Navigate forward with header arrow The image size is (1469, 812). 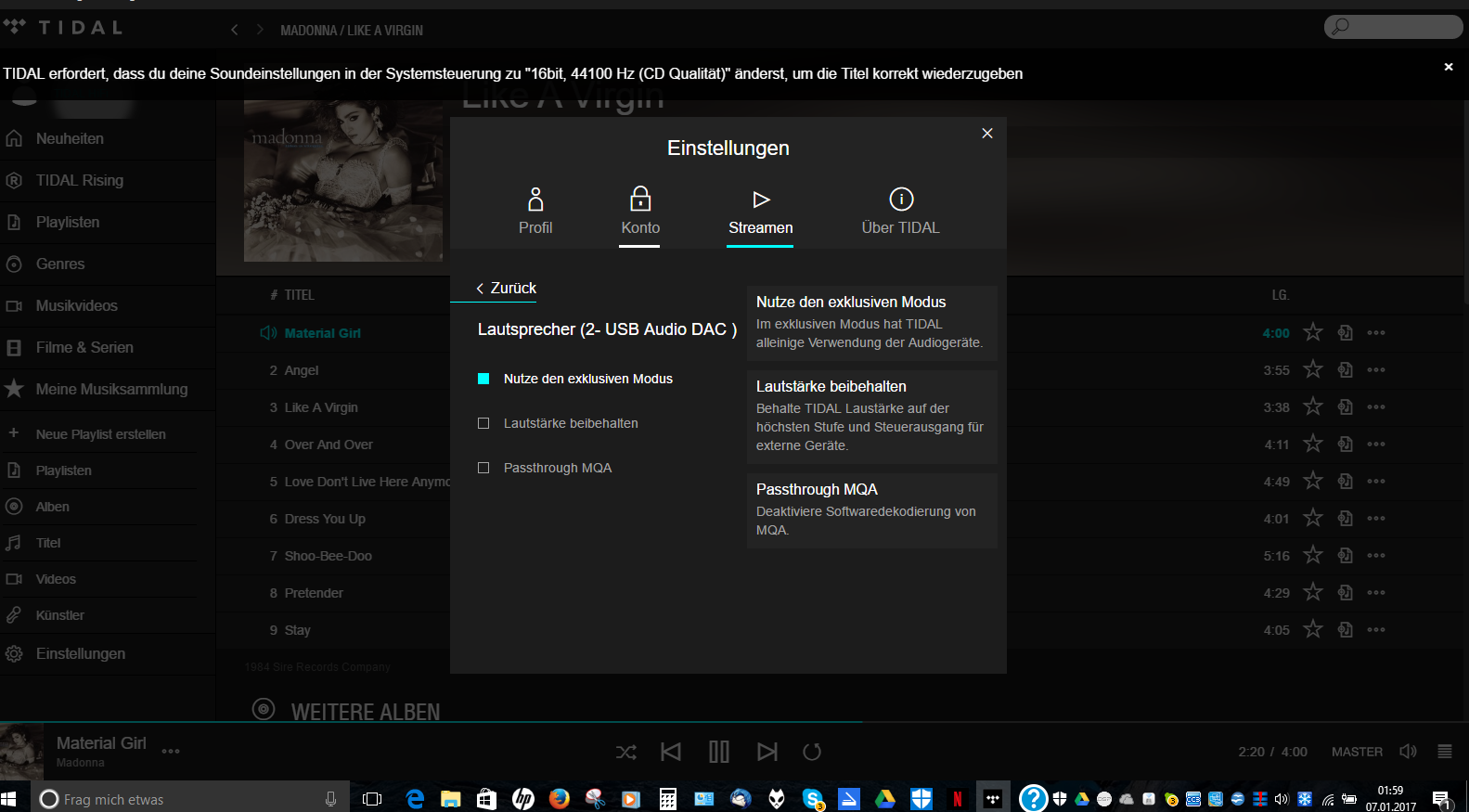click(260, 30)
